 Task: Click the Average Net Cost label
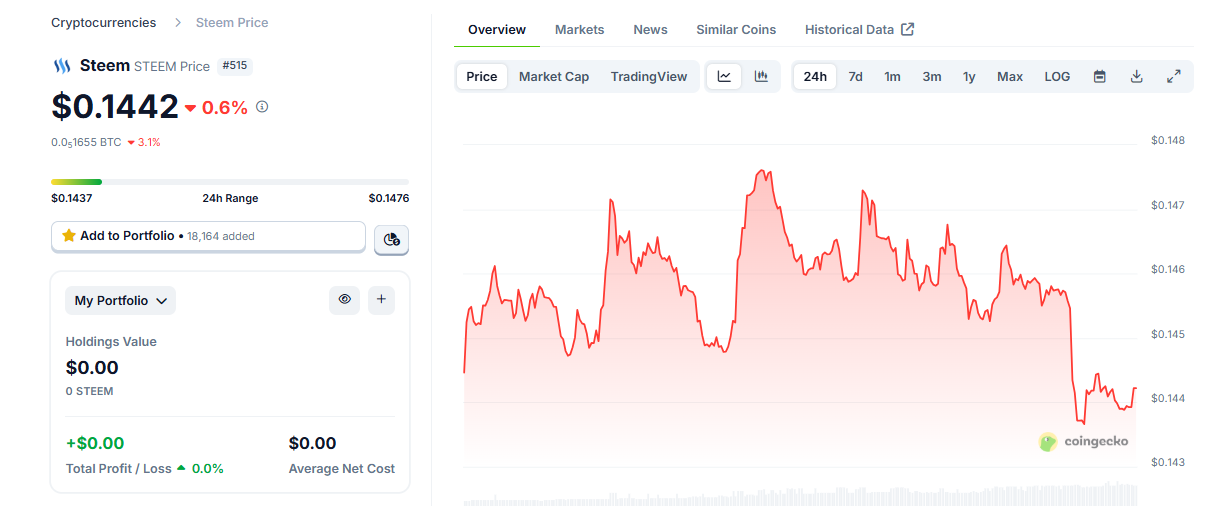click(342, 468)
